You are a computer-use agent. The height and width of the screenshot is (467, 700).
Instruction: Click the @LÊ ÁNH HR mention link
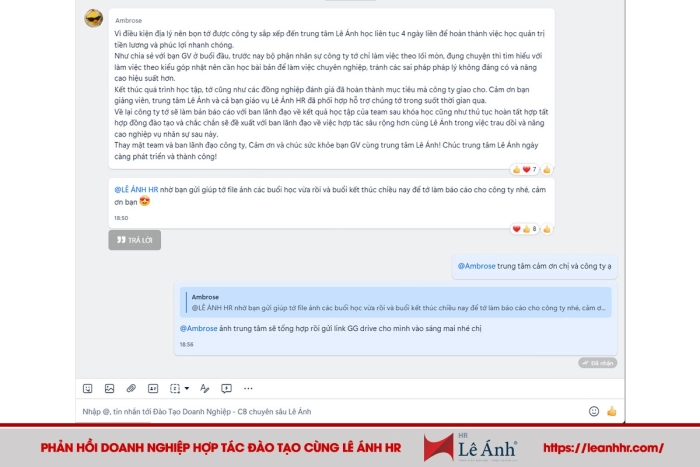click(136, 190)
